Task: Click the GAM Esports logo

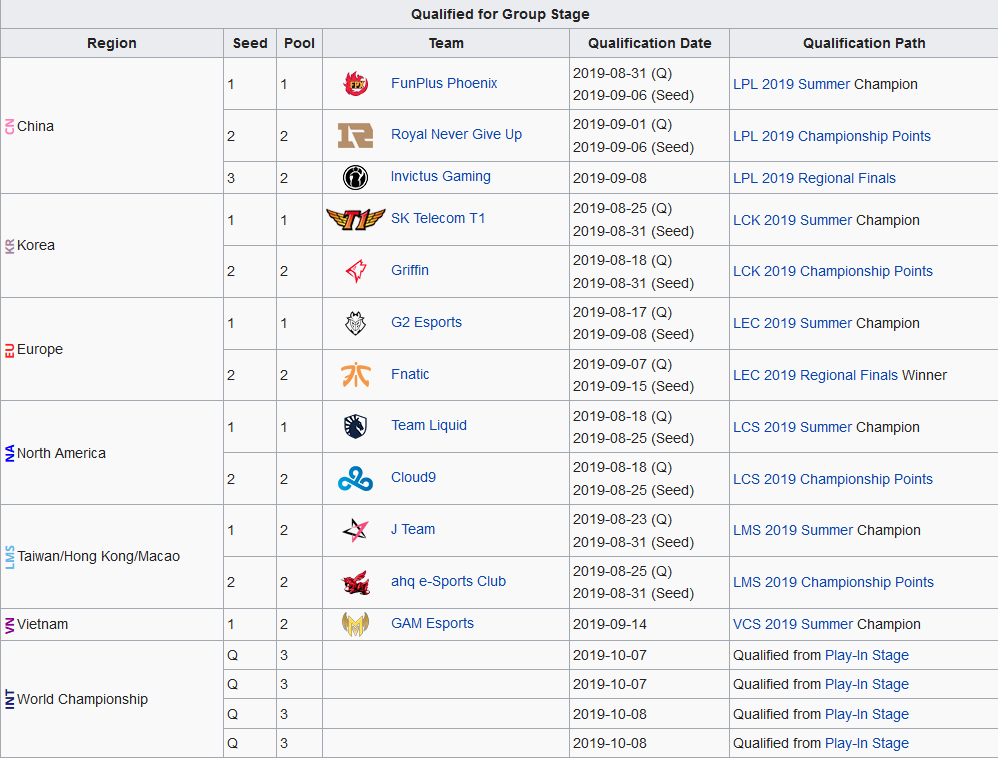Action: (355, 624)
